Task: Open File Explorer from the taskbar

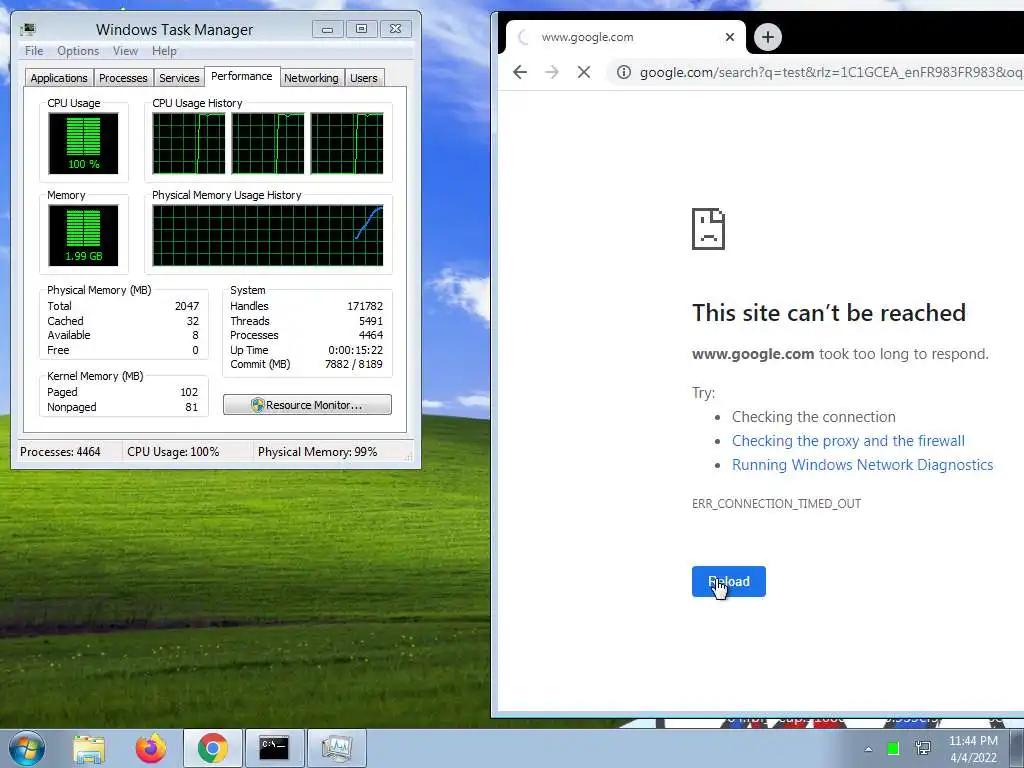Action: [89, 748]
